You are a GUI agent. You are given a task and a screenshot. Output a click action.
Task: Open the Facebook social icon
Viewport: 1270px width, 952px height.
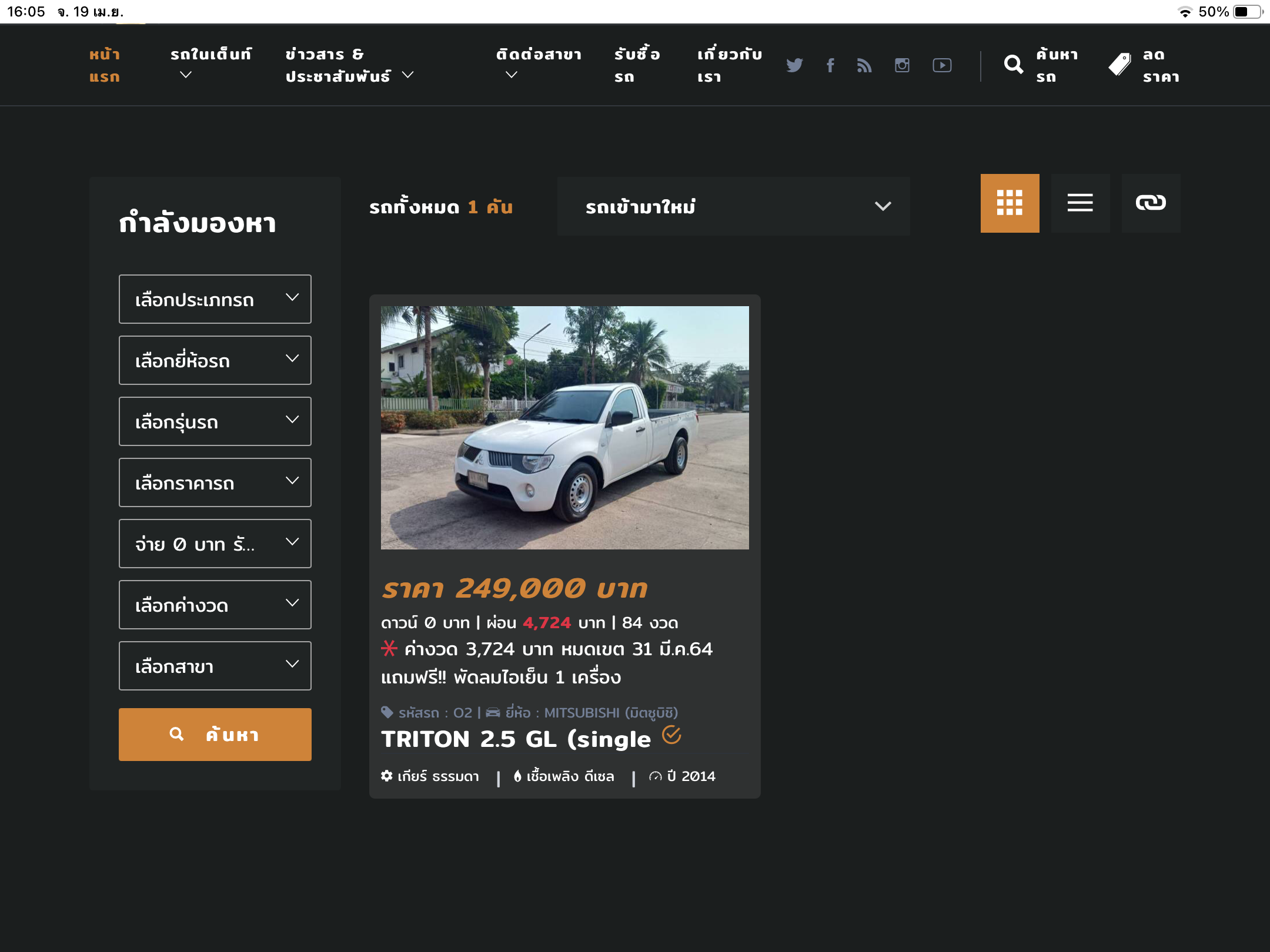coord(830,65)
